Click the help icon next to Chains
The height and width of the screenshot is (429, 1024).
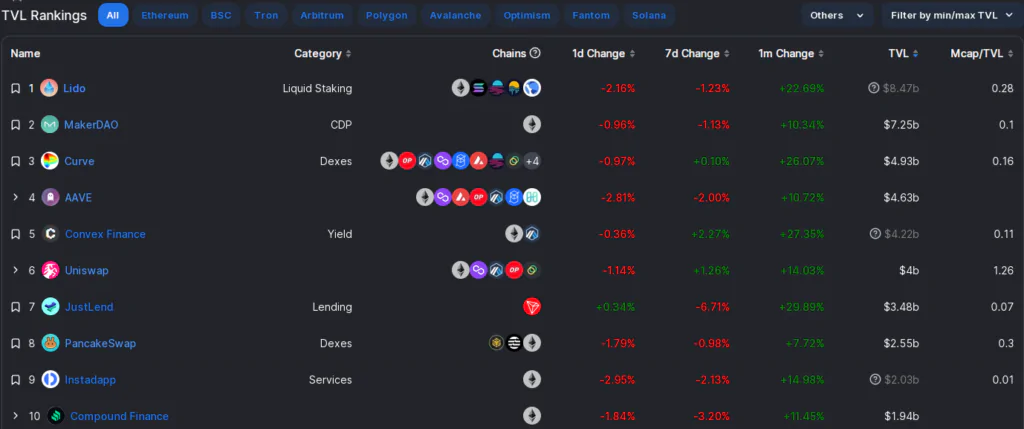point(535,53)
